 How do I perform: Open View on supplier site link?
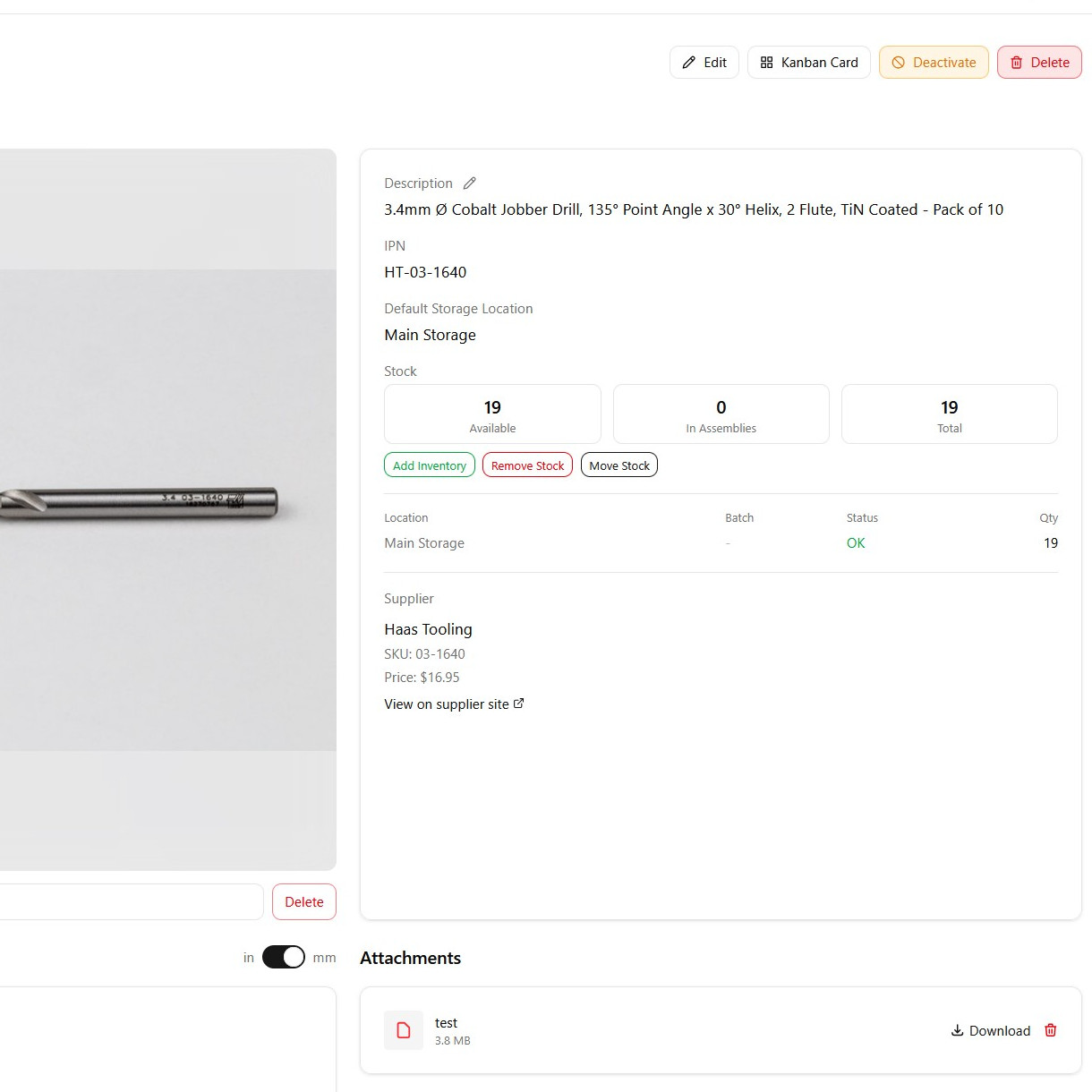tap(447, 704)
